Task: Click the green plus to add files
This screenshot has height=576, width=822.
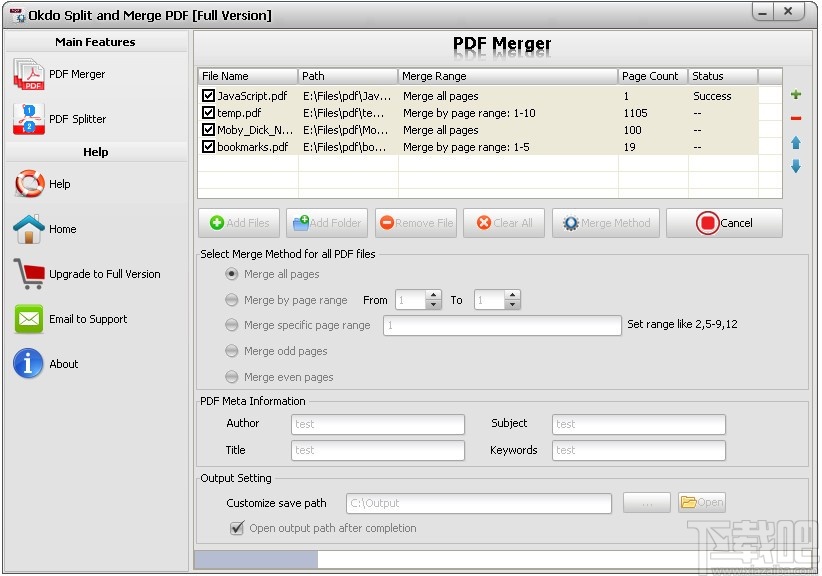Action: [x=794, y=94]
